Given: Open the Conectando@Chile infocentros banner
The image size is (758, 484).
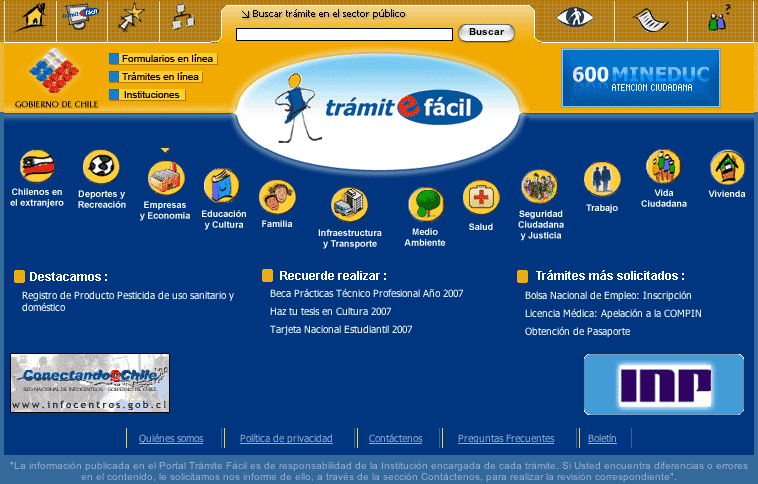Looking at the screenshot, I should 90,383.
